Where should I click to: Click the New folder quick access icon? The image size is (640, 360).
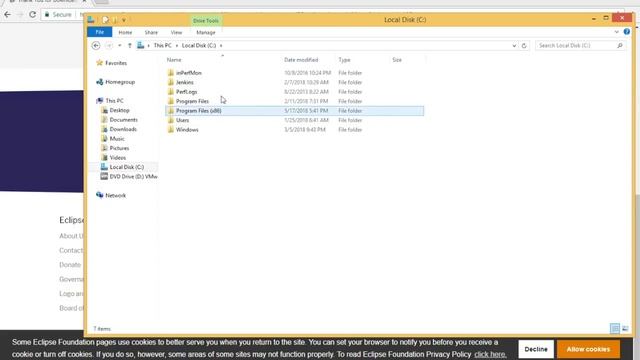[x=115, y=20]
